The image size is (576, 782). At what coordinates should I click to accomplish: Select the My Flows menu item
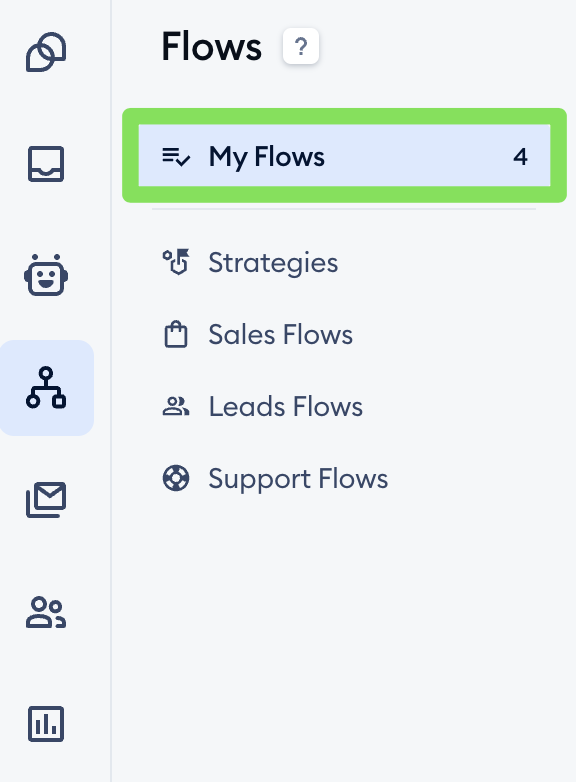tap(345, 156)
